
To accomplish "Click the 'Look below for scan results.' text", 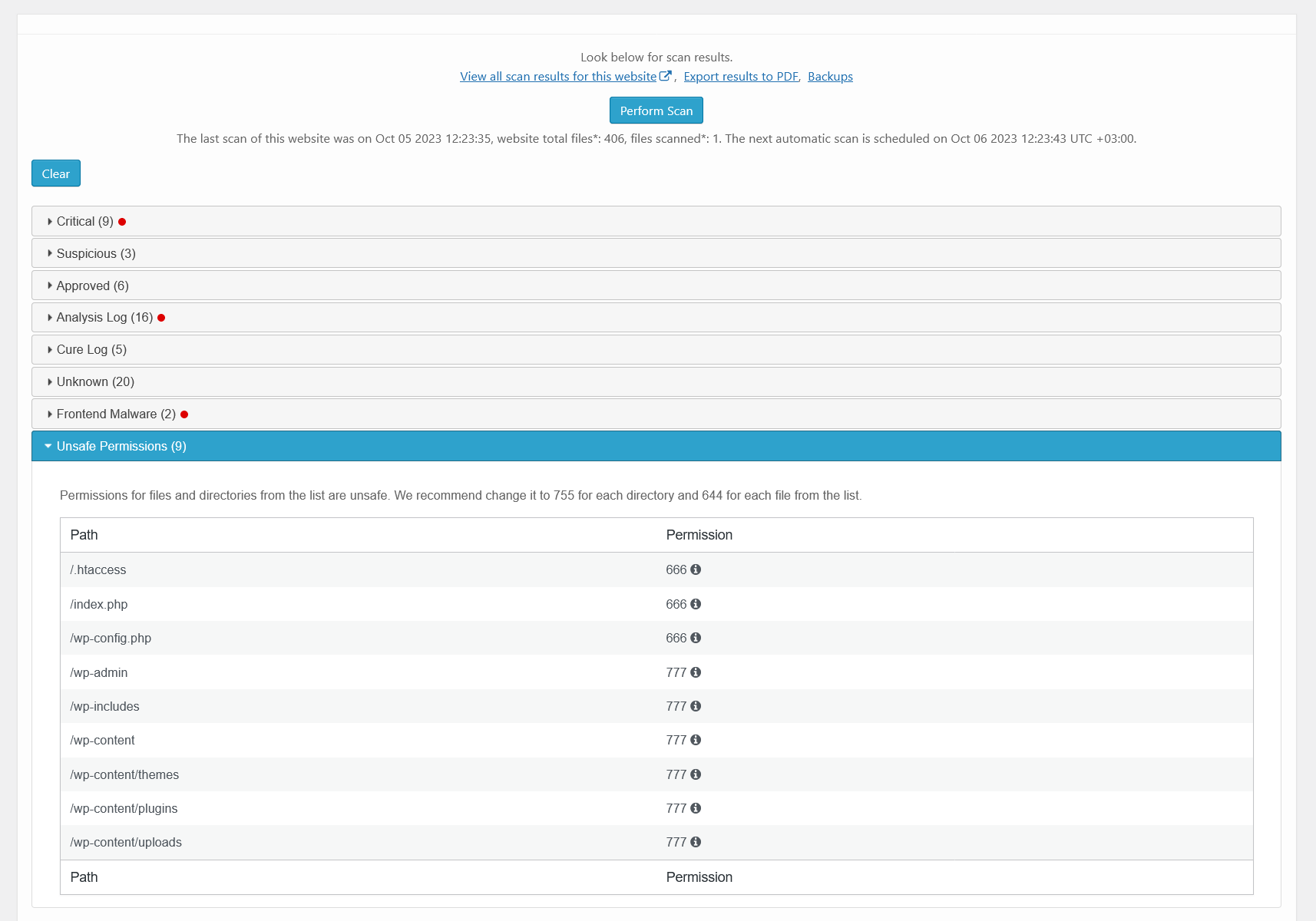I will [656, 57].
